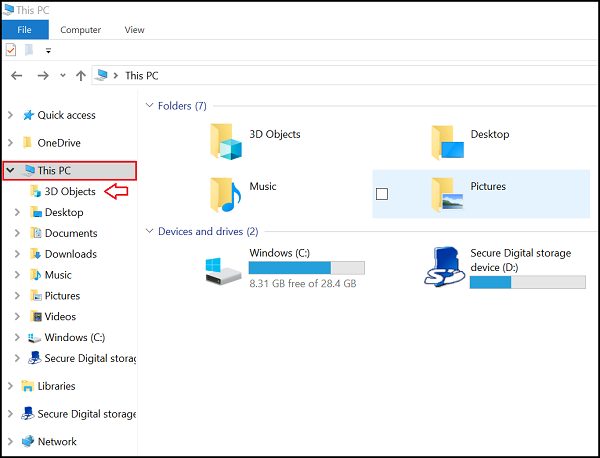Switch to the View ribbon tab
The width and height of the screenshot is (600, 458).
pos(134,30)
